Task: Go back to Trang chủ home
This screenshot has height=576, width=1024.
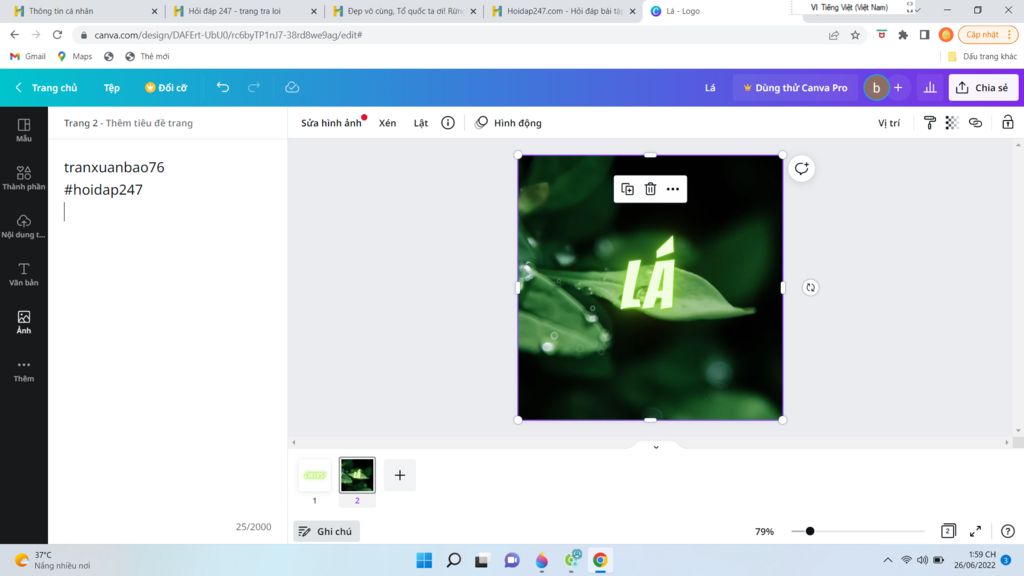Action: [46, 88]
